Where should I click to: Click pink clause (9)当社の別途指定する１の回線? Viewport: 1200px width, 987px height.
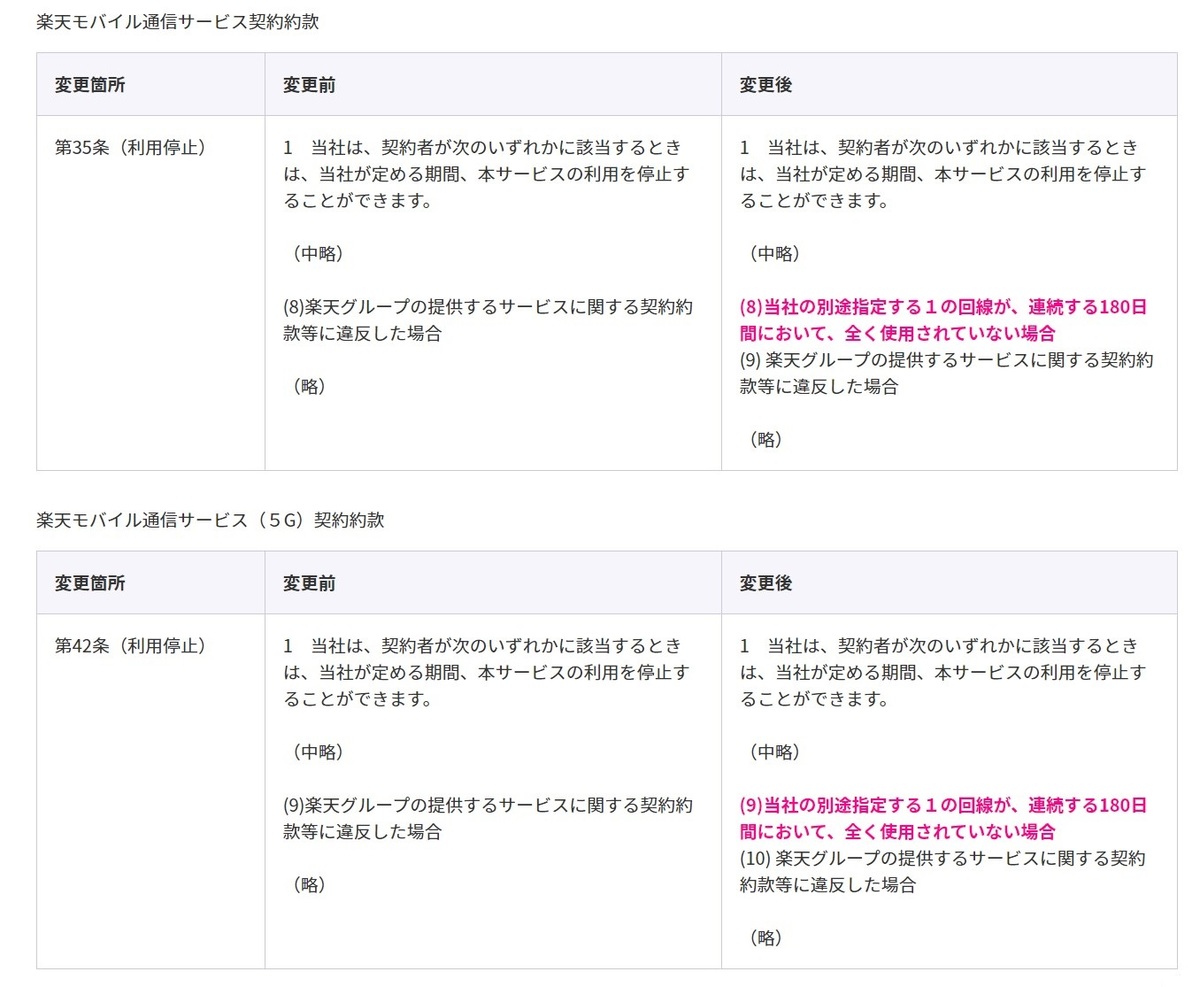tap(943, 818)
